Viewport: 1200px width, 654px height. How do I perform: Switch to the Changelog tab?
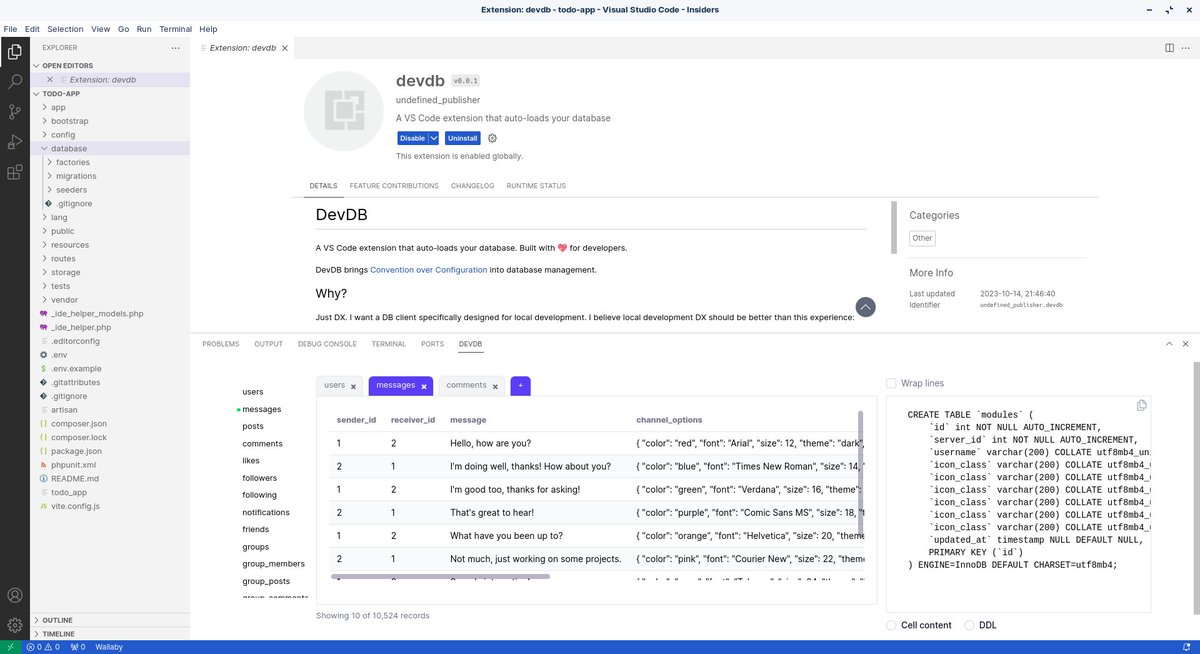(x=472, y=186)
